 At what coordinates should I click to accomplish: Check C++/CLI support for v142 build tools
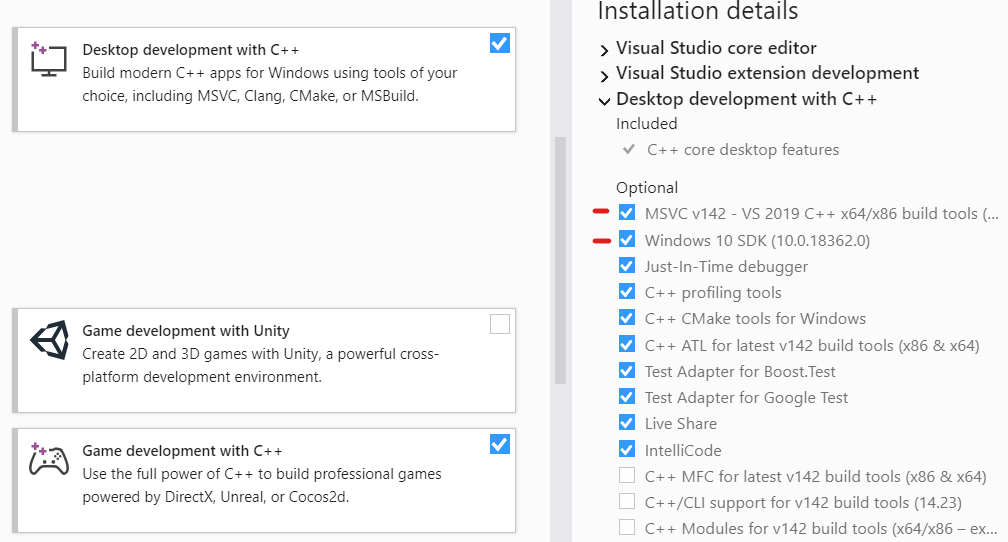[x=627, y=501]
